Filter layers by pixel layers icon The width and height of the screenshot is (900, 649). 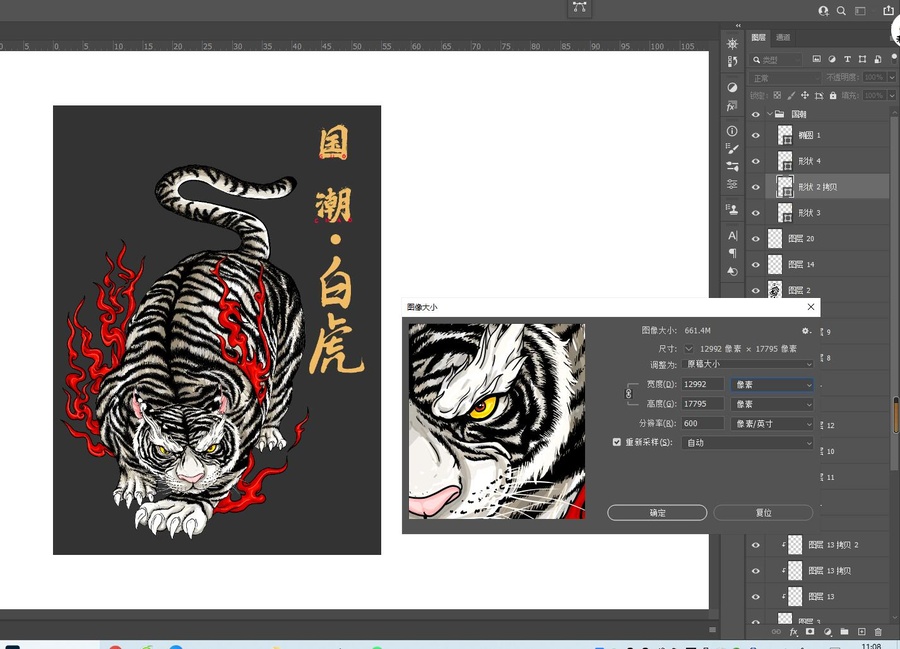coord(816,59)
